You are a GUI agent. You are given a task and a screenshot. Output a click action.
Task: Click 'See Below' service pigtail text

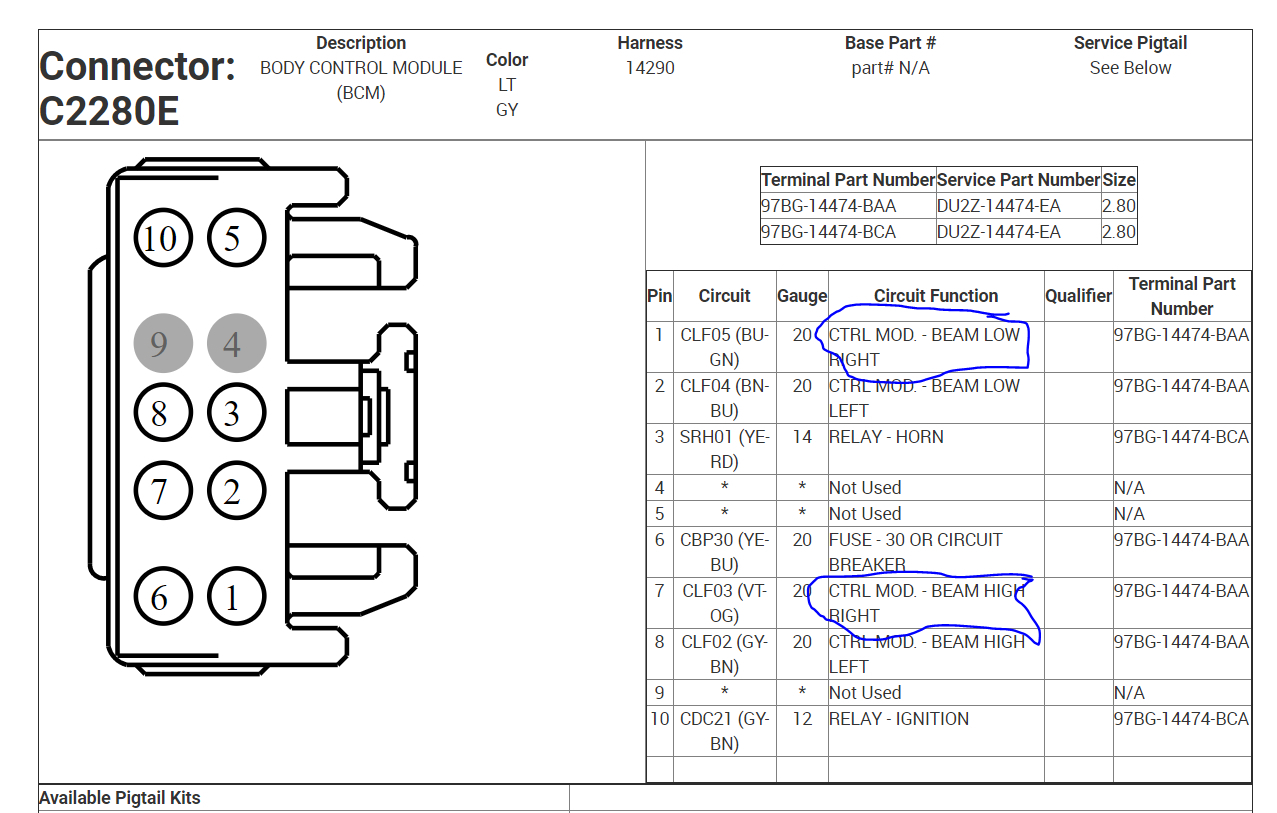coord(1130,68)
